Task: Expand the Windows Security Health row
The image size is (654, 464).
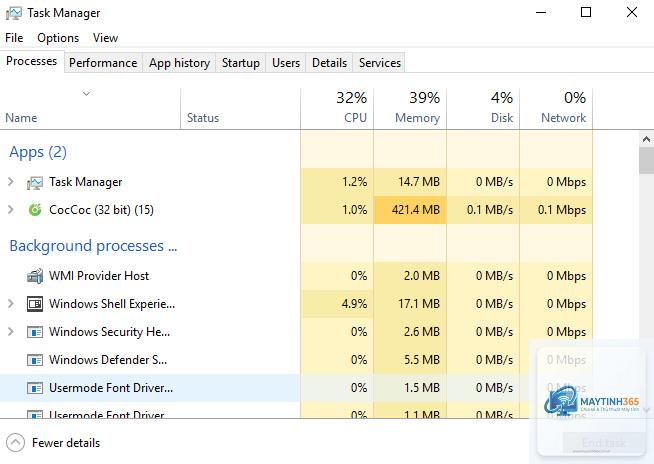Action: (x=11, y=332)
